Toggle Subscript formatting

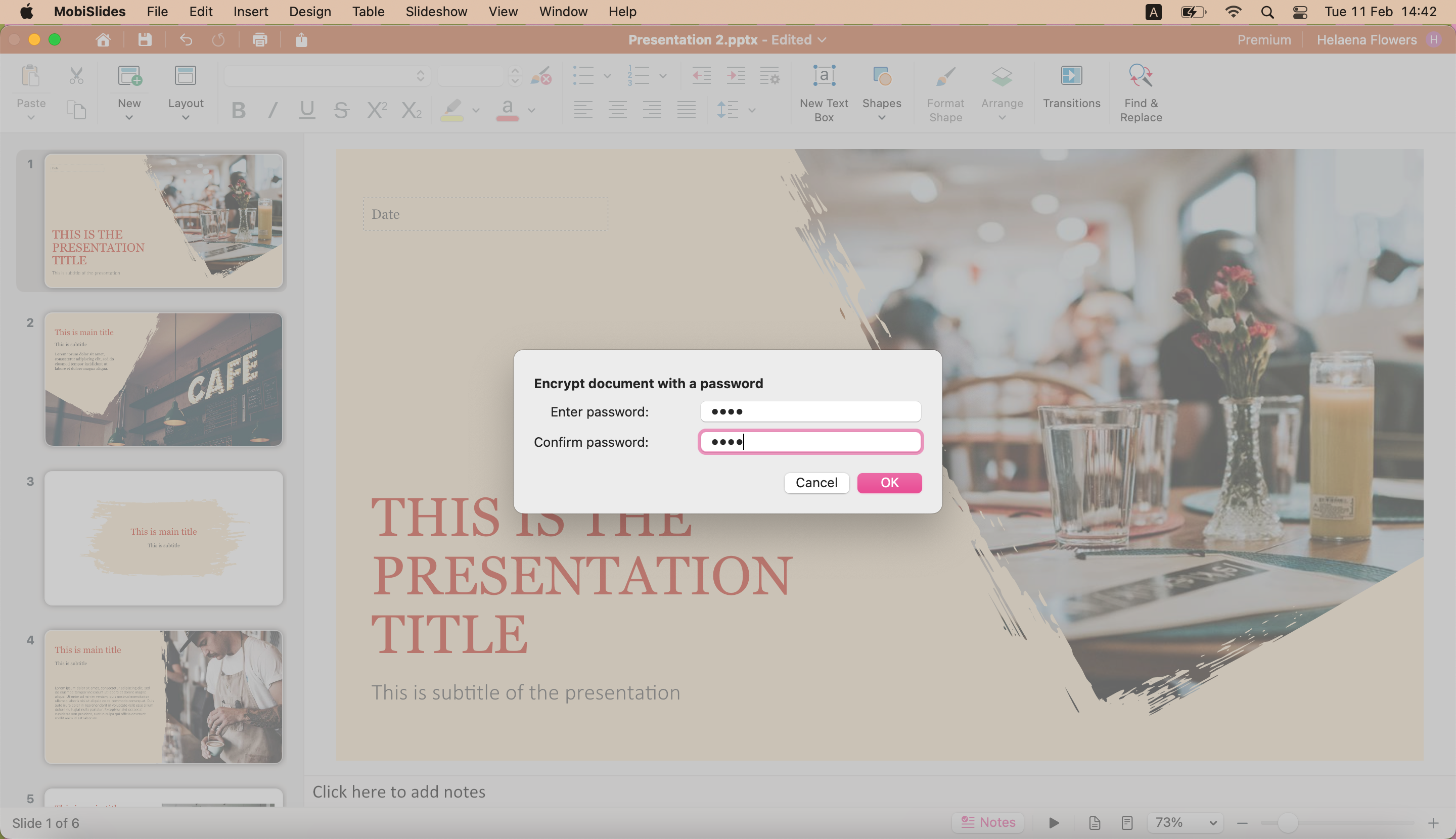pyautogui.click(x=412, y=110)
